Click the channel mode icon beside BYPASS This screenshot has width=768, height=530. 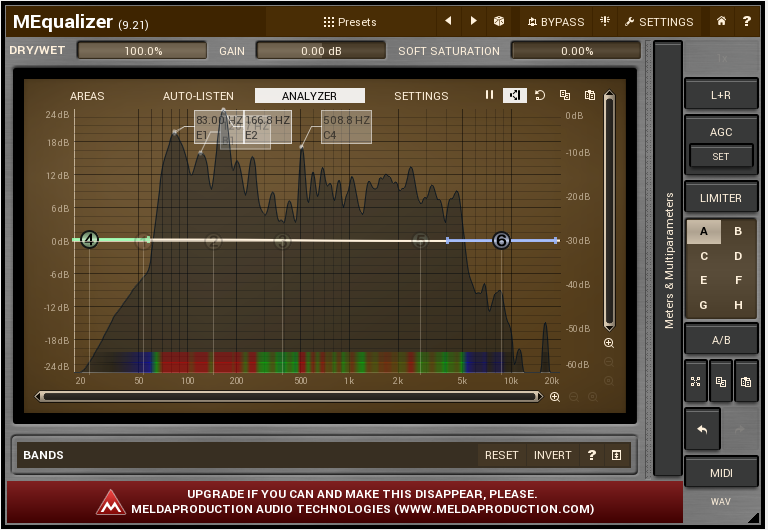(605, 21)
